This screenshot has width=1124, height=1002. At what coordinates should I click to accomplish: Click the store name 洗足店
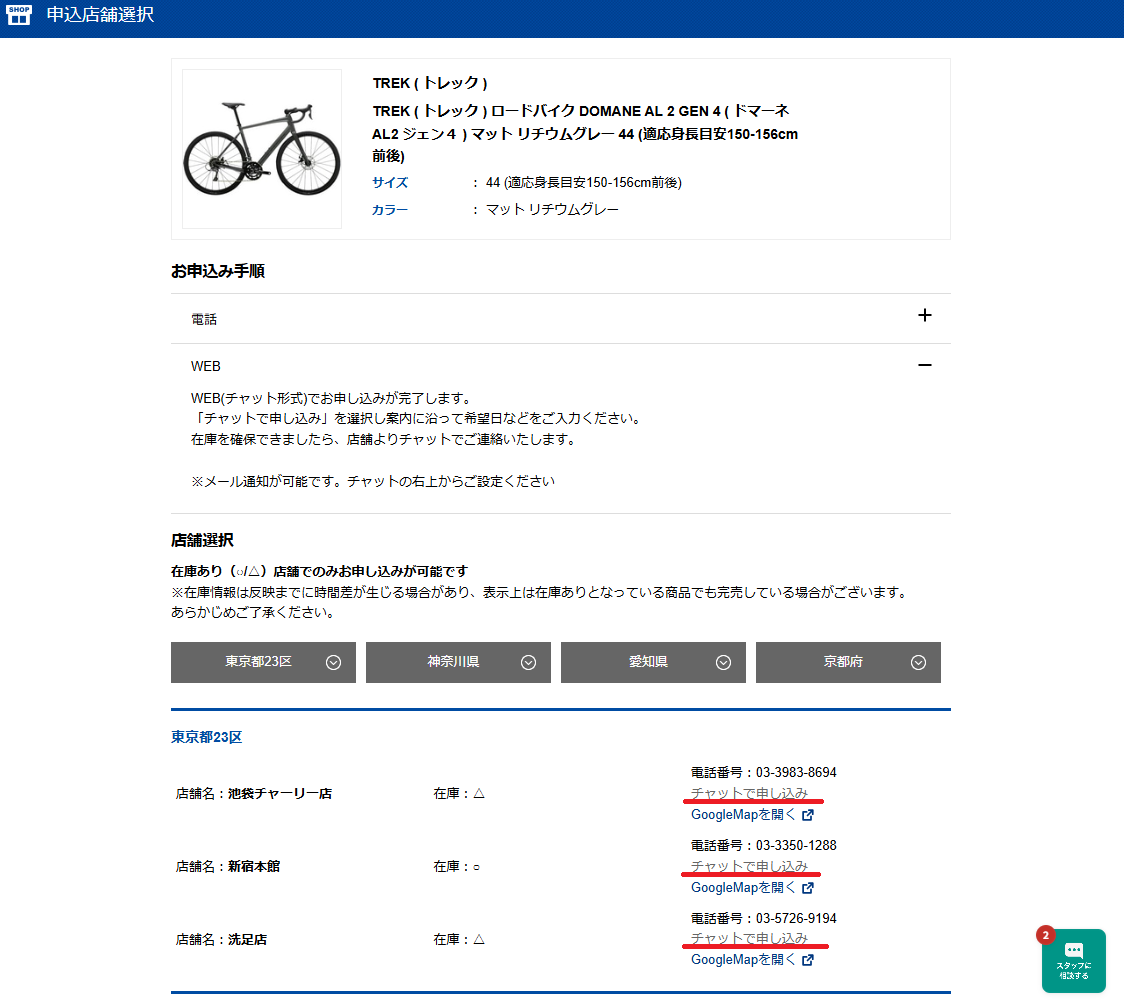[x=247, y=940]
